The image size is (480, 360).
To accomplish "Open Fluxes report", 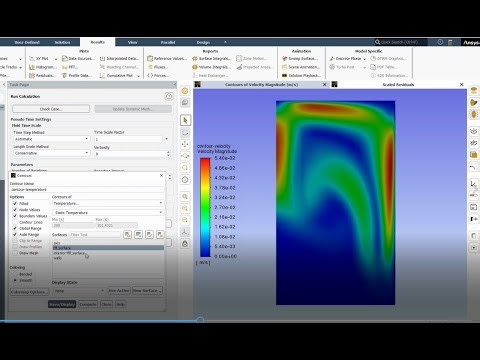I will point(158,67).
